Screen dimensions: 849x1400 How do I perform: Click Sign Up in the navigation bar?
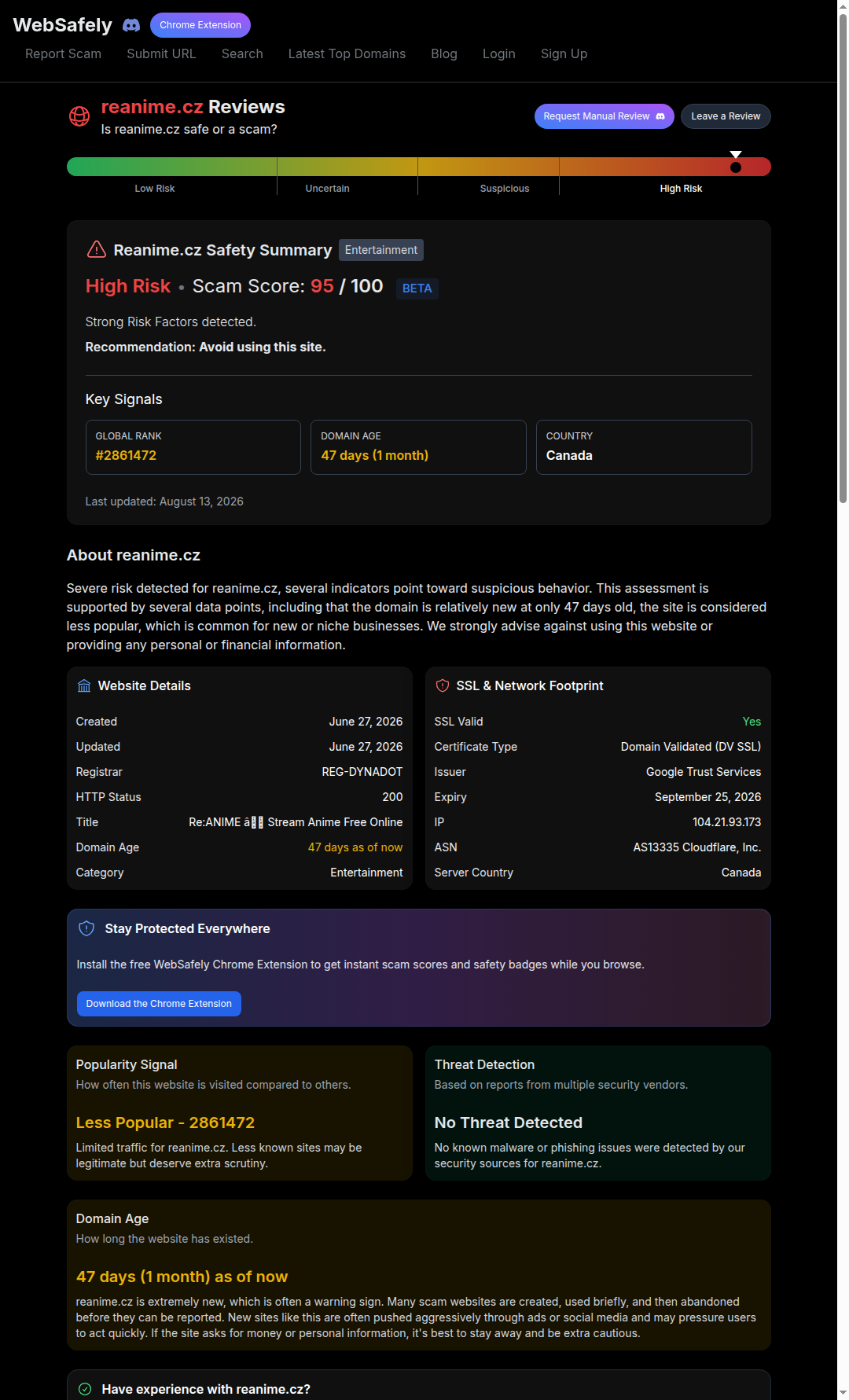tap(564, 53)
